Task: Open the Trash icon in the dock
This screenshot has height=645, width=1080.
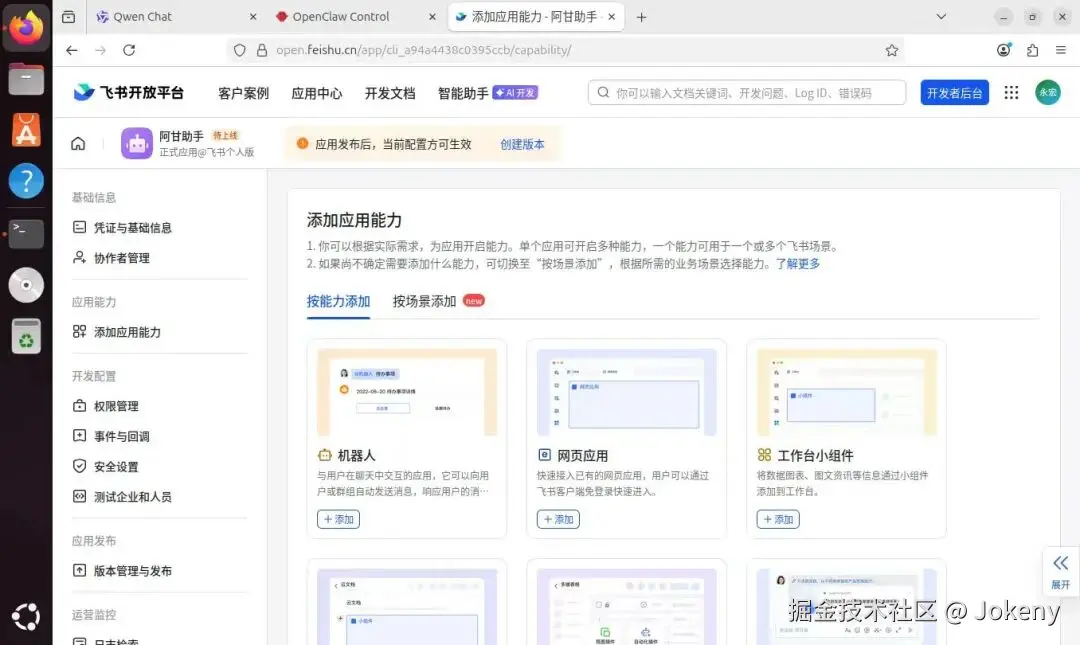Action: click(26, 336)
